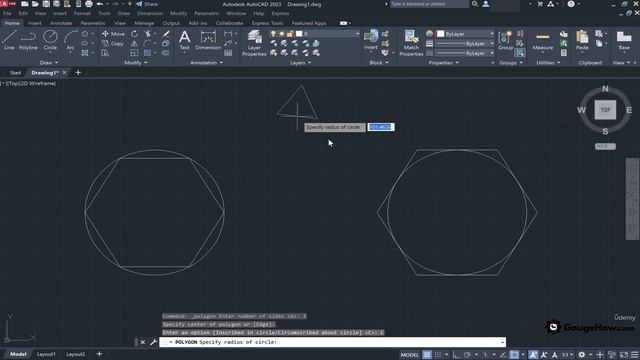640x360 pixels.
Task: Toggle Group Selection in Groups panel
Action: tap(520, 53)
